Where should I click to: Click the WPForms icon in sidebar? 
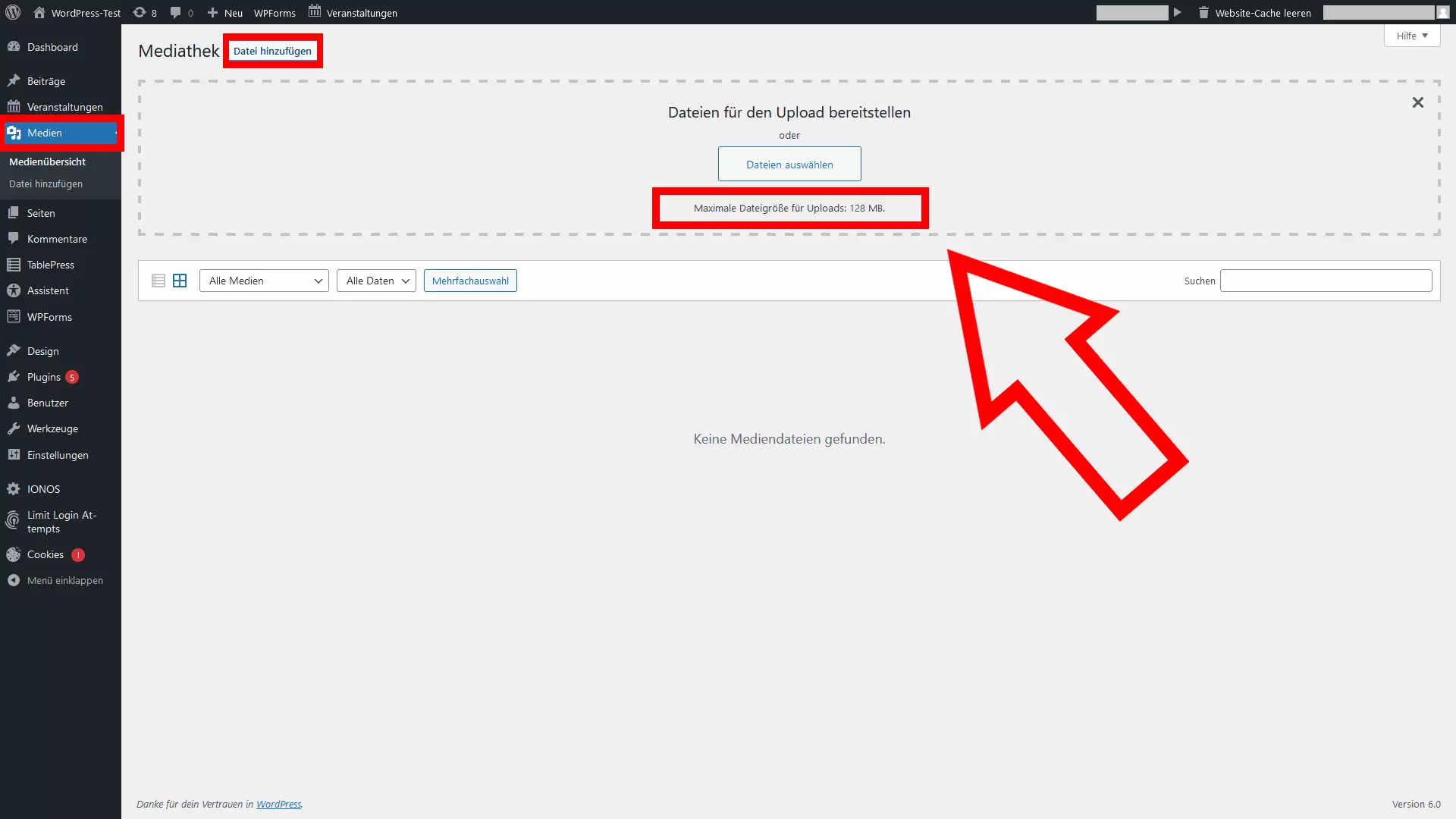coord(14,316)
